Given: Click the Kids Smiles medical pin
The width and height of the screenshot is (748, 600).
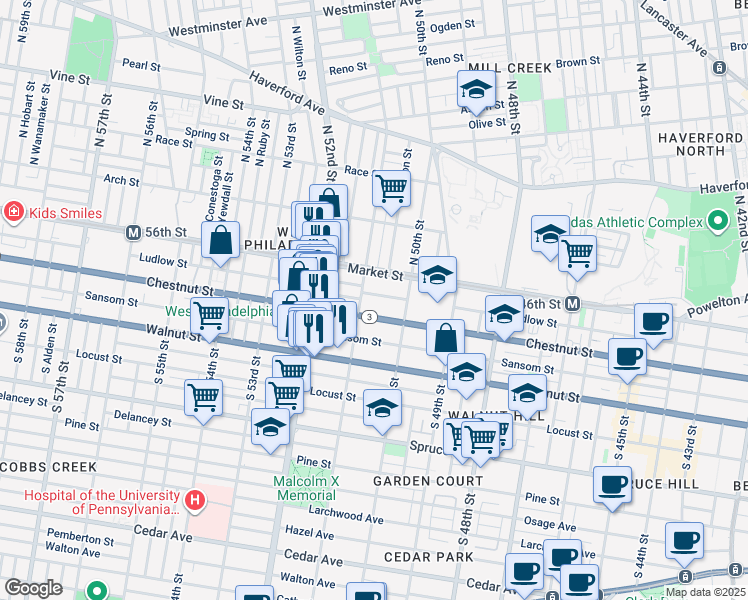Looking at the screenshot, I should click(14, 213).
